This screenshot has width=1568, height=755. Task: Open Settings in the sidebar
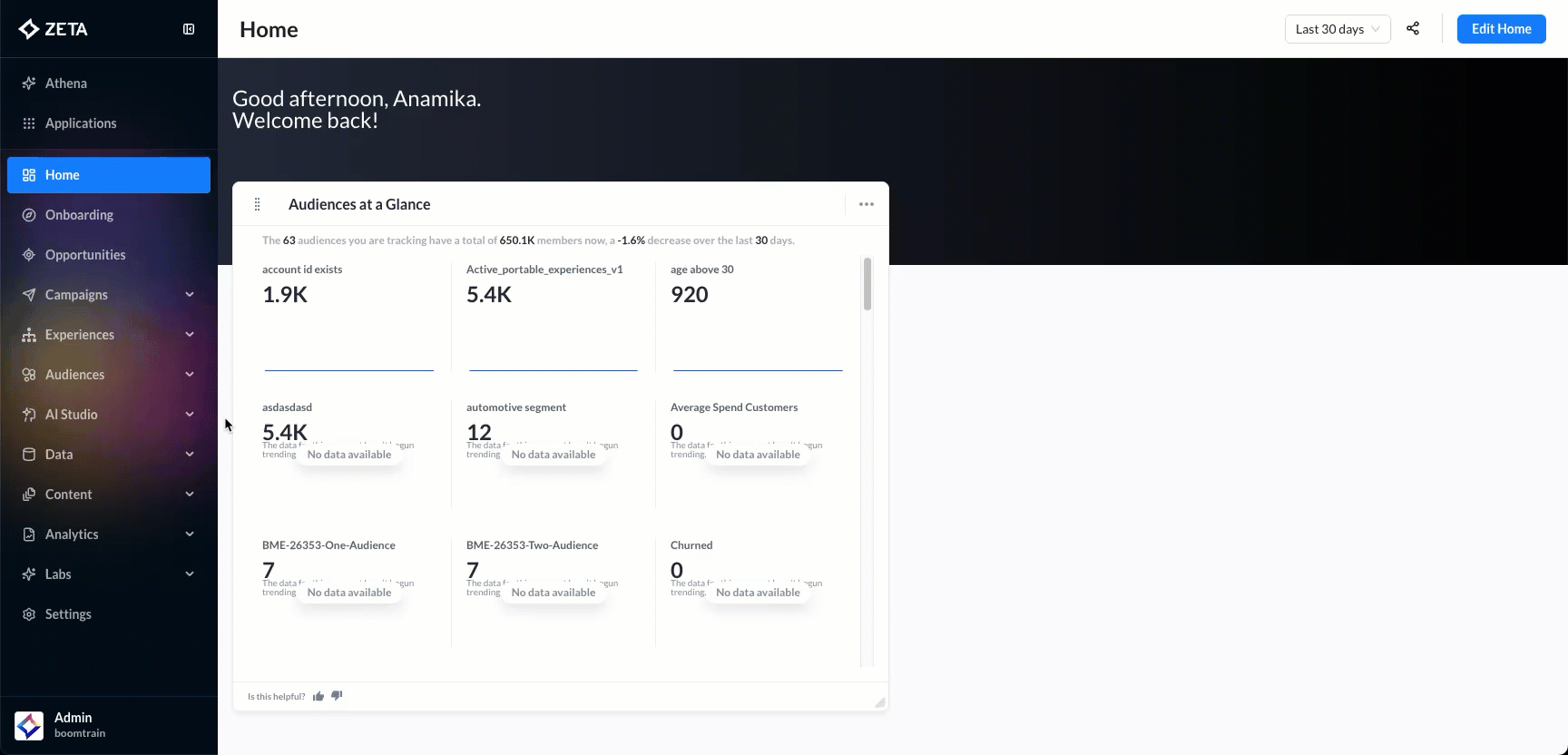tap(68, 614)
